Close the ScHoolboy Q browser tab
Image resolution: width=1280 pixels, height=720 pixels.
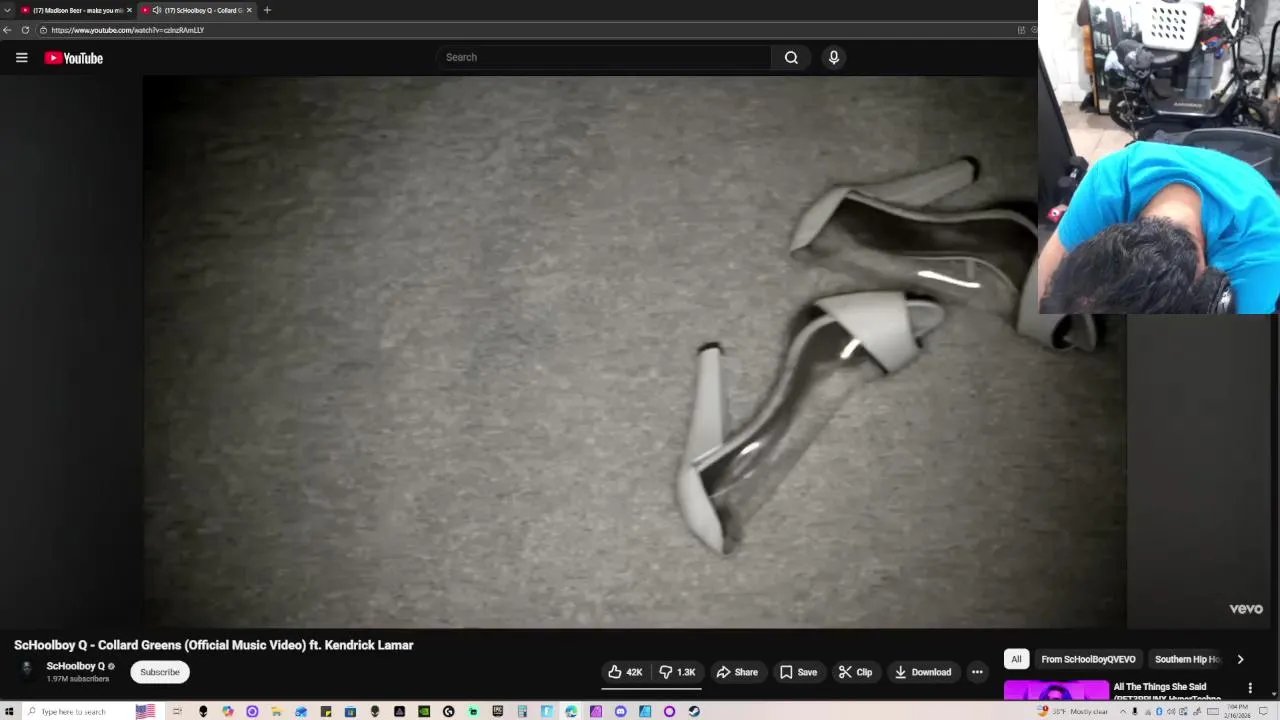249,10
